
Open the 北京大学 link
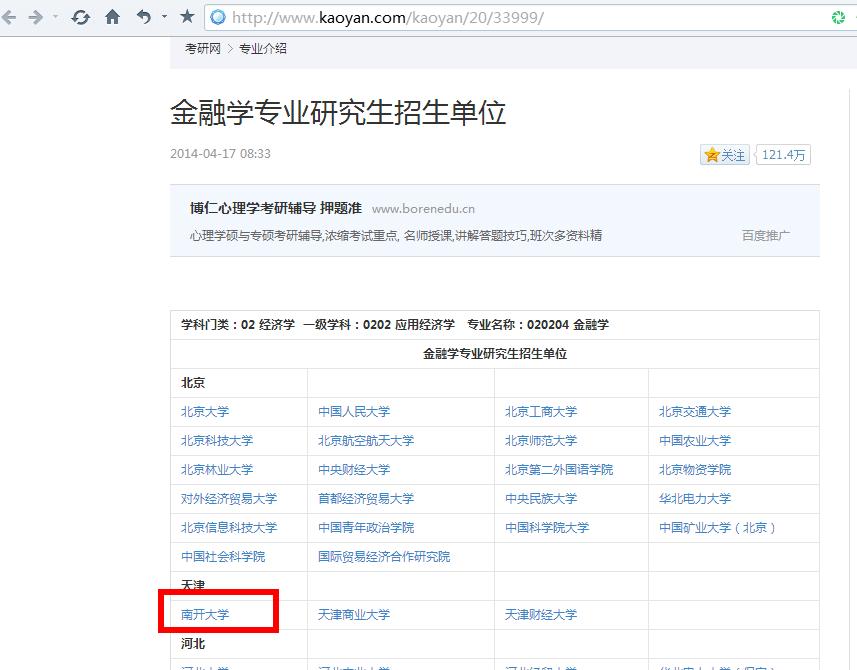point(205,411)
